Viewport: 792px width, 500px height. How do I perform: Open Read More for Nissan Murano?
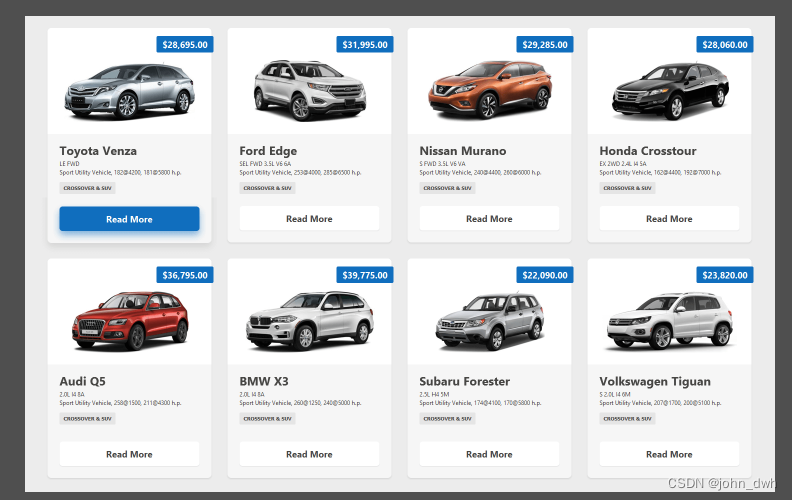click(489, 218)
